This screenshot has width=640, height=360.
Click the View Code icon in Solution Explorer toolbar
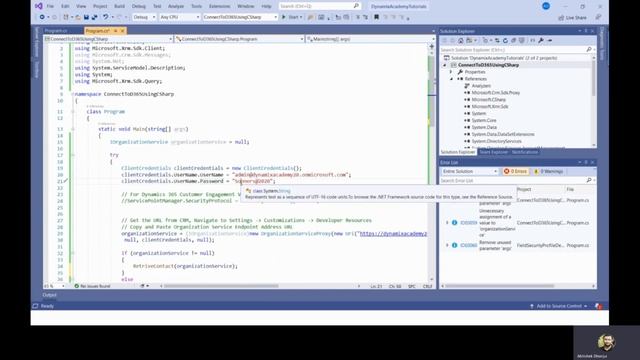(x=533, y=40)
